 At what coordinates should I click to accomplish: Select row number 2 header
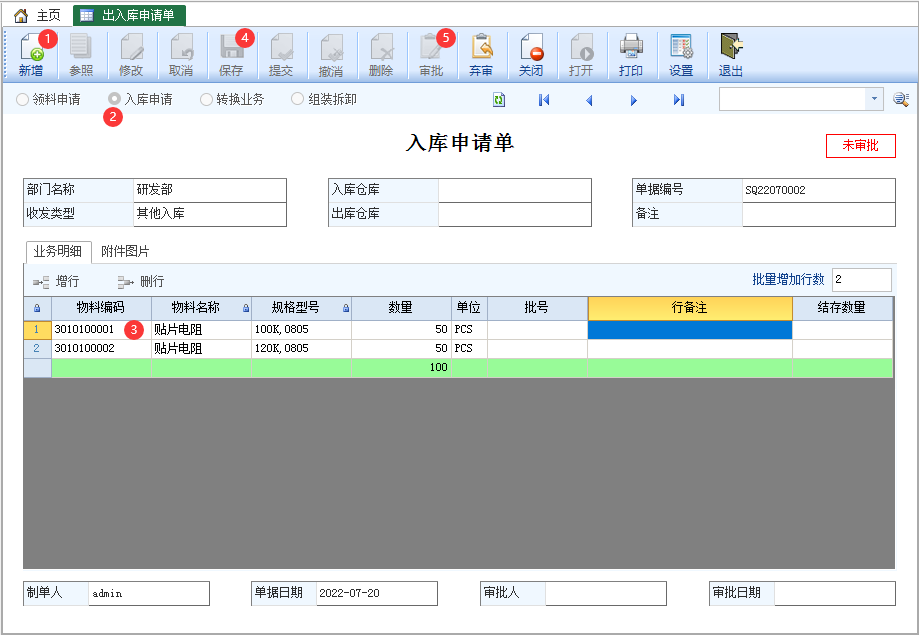37,348
